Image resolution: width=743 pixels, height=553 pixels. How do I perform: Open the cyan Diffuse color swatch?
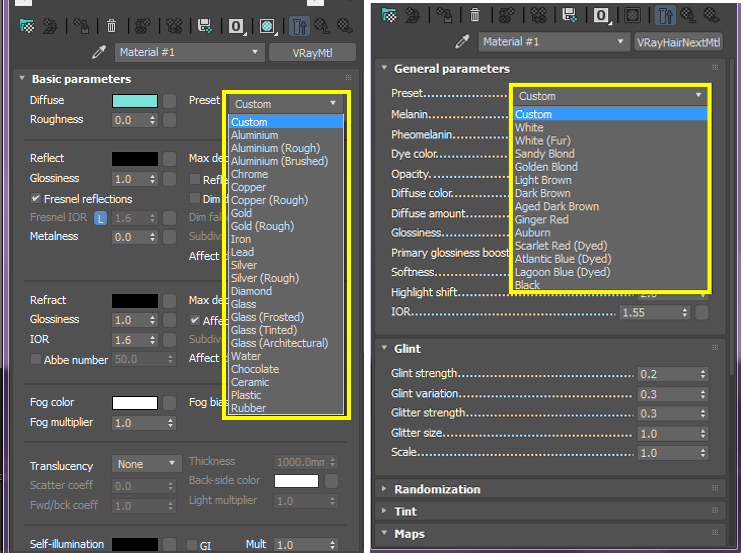(134, 100)
